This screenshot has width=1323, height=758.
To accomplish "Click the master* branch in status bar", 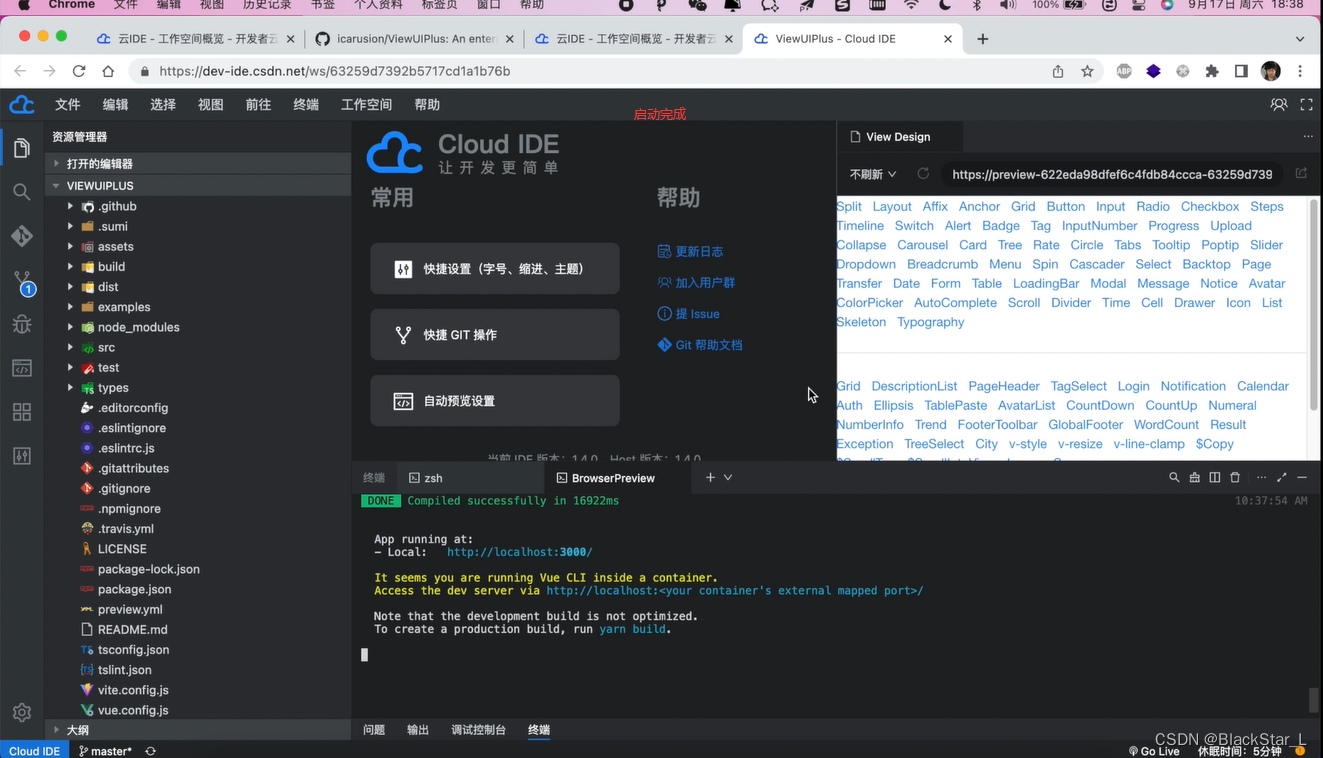I will coord(105,751).
